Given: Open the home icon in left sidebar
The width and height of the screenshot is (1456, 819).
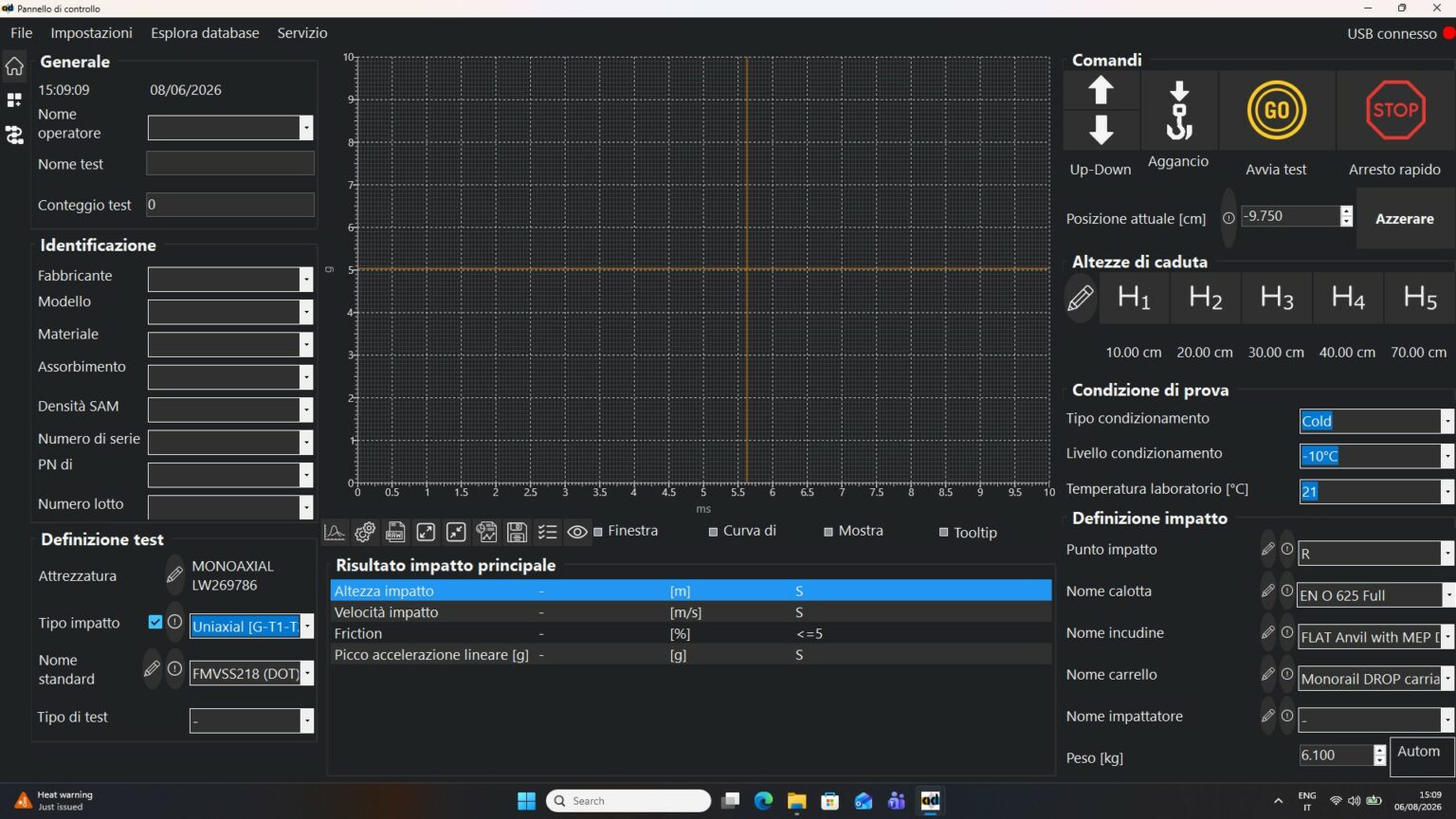Looking at the screenshot, I should [14, 66].
